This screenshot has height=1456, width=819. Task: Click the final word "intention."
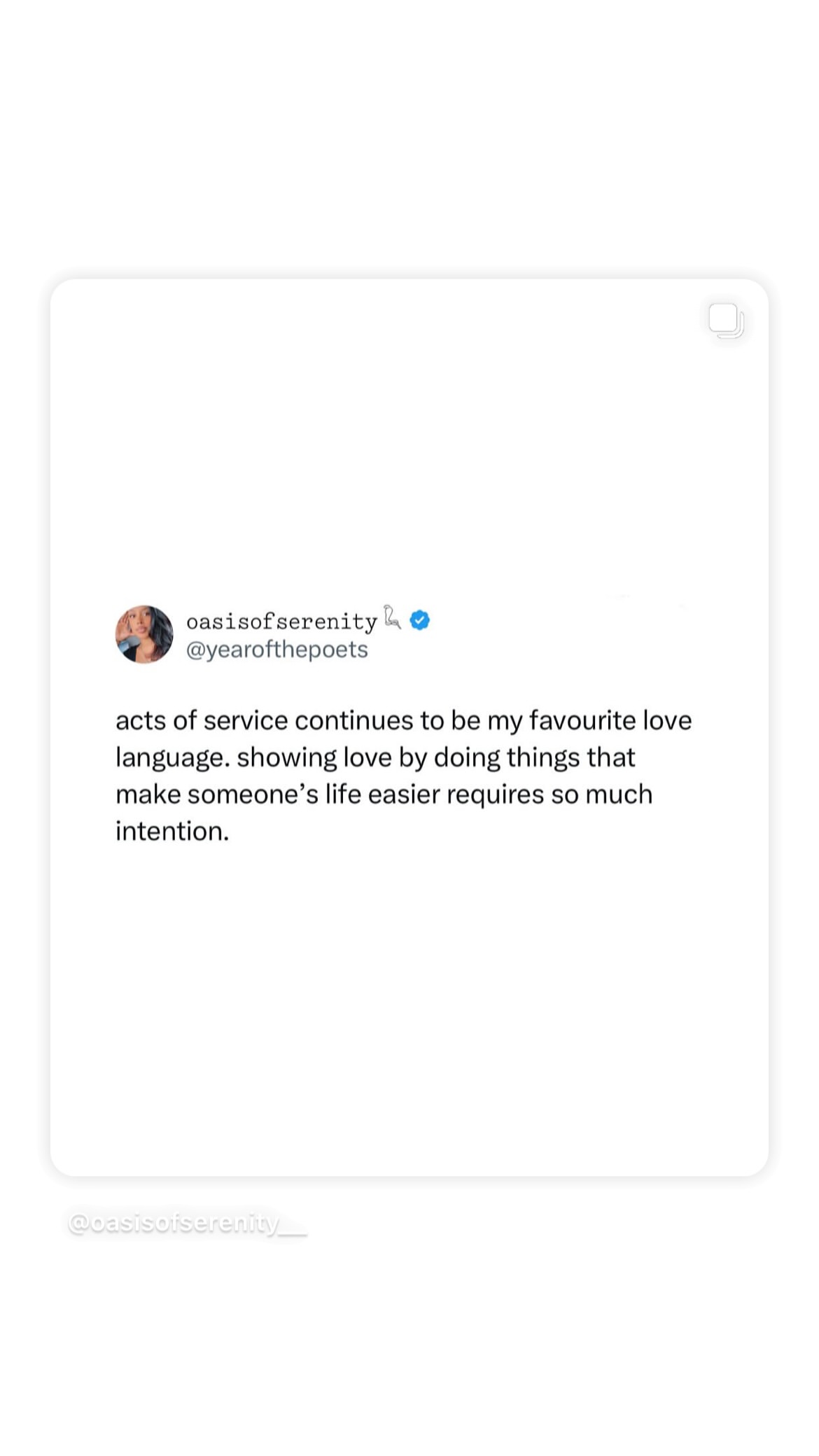click(x=172, y=832)
